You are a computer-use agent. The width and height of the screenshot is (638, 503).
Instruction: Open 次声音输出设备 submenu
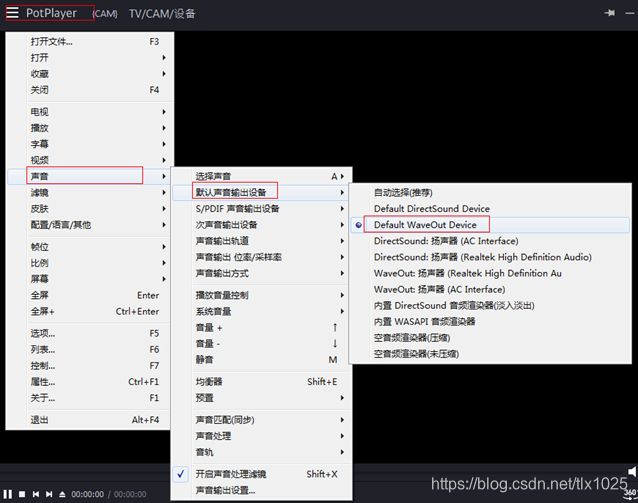[260, 225]
